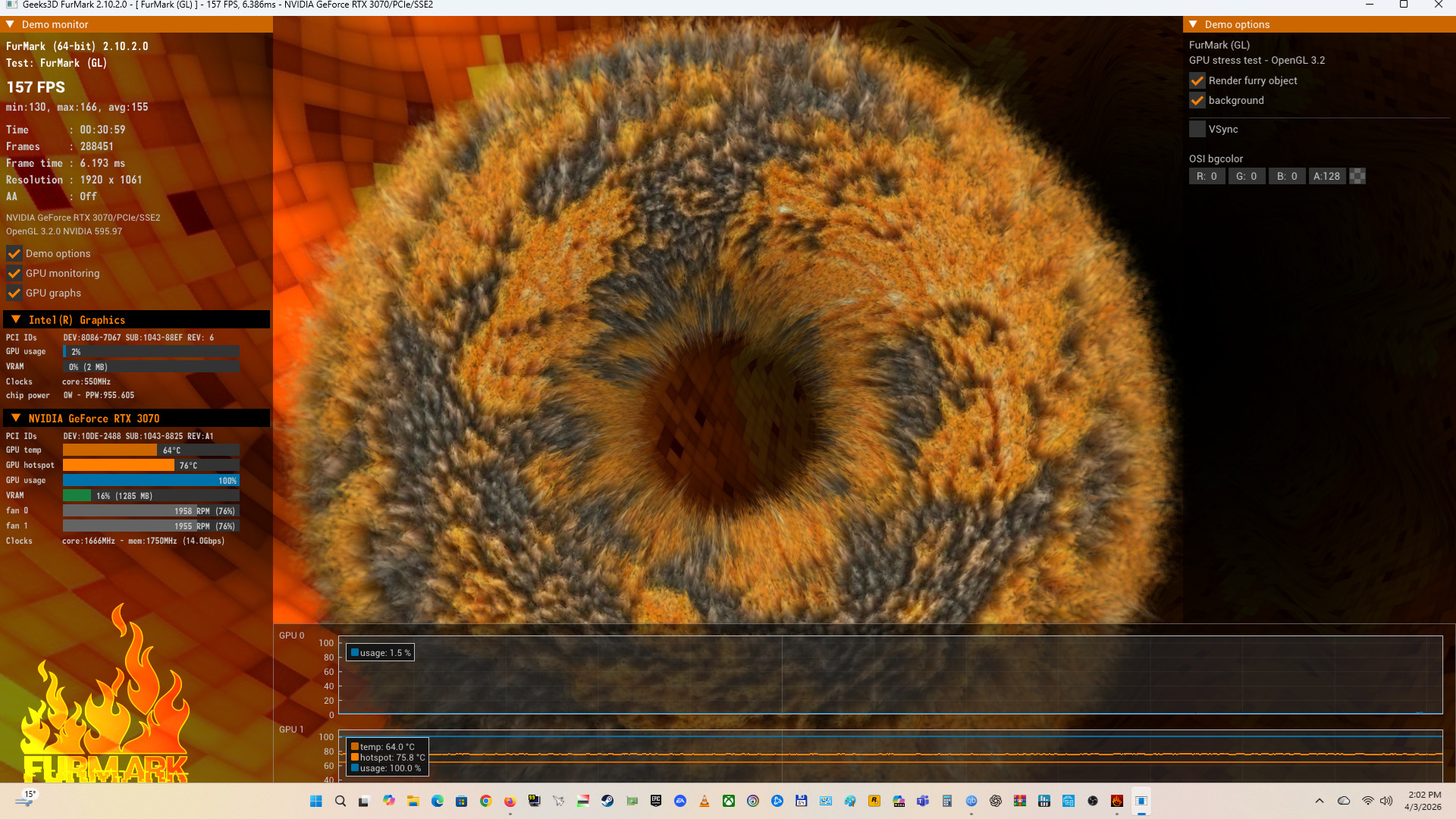Open Google Chrome from the taskbar

coord(486,801)
